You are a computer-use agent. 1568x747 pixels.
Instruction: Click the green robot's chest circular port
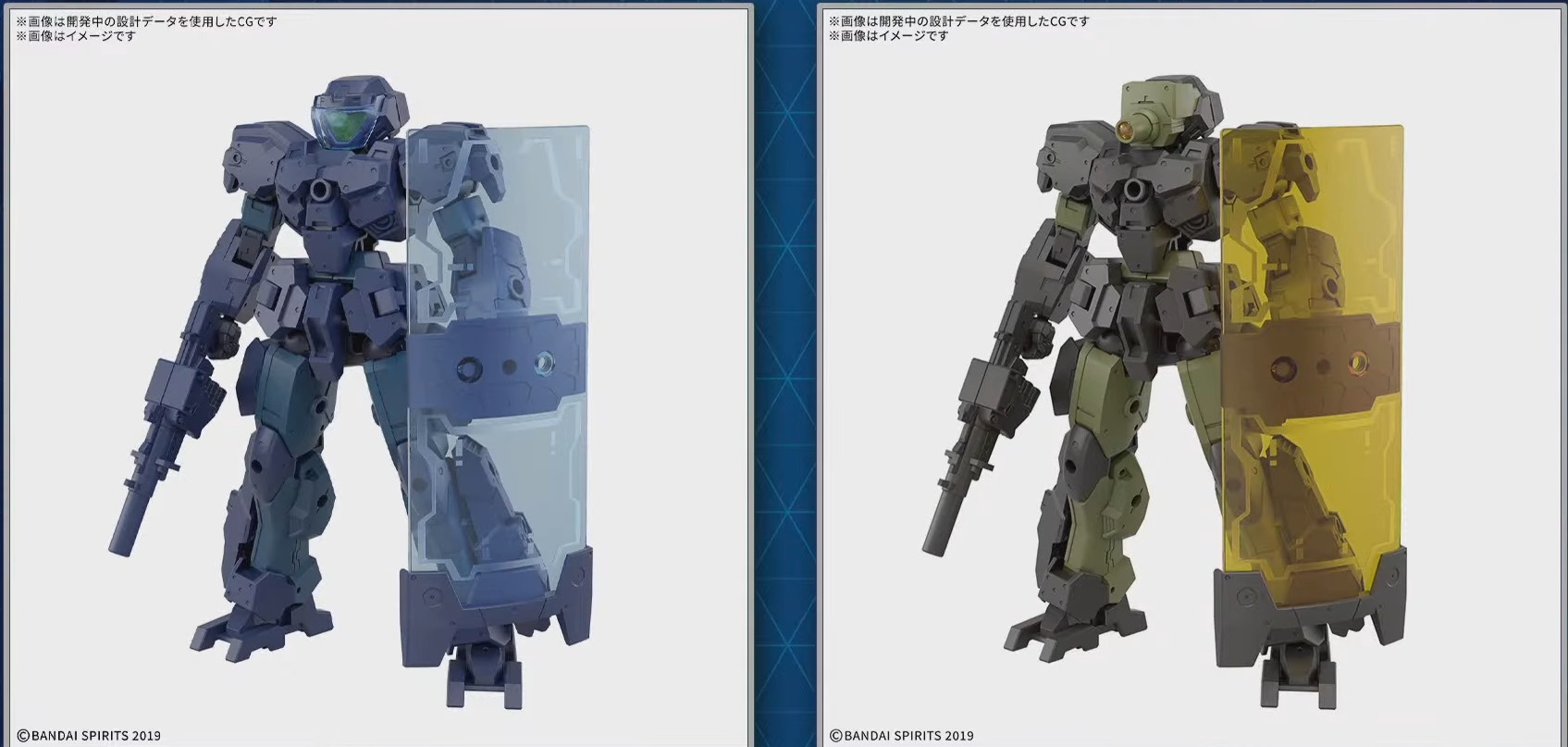pos(1136,193)
